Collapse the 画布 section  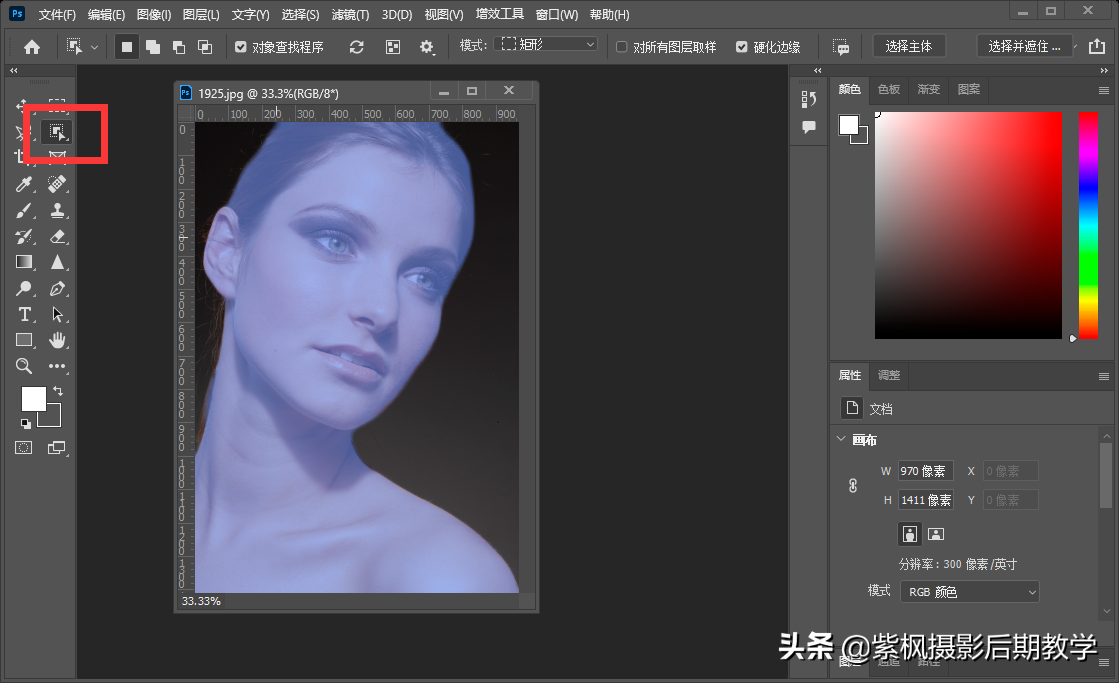pyautogui.click(x=841, y=439)
